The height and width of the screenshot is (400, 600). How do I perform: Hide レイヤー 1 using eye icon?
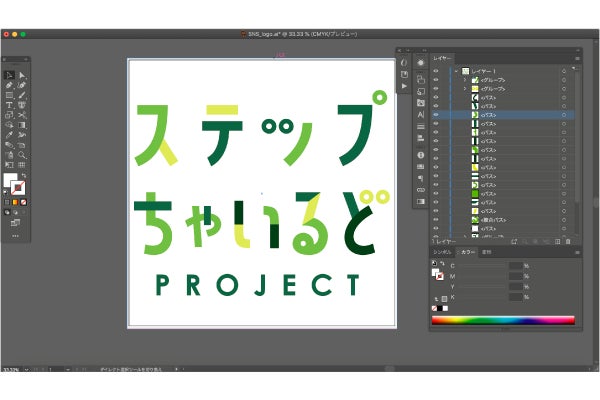436,72
